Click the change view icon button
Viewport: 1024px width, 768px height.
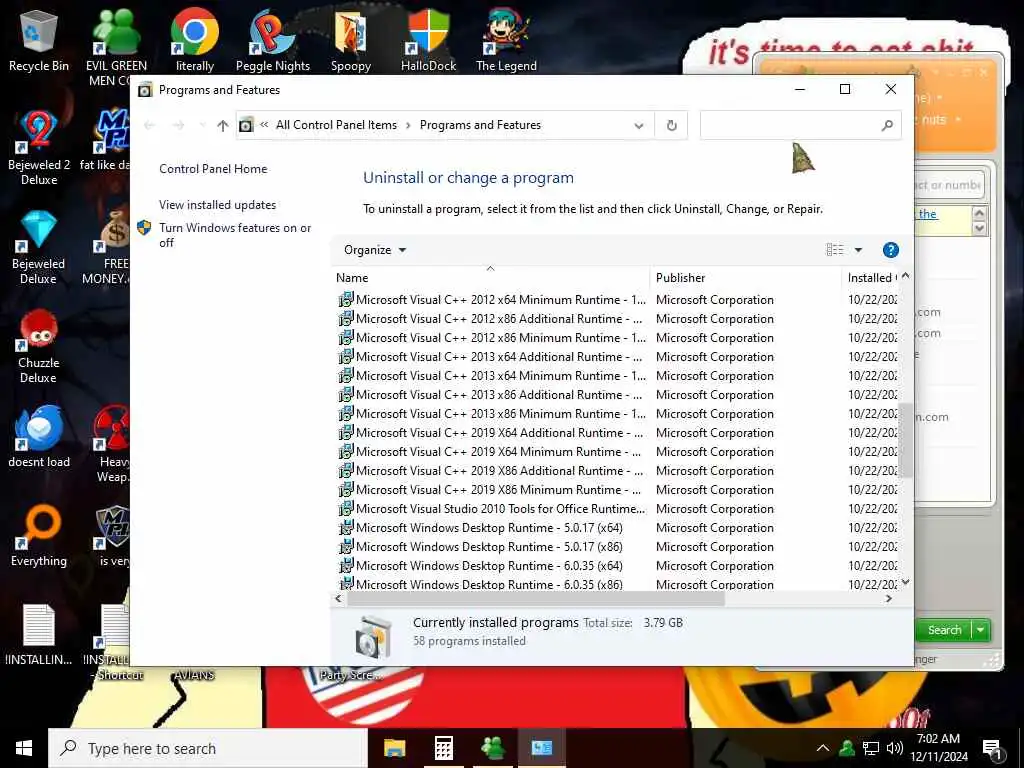click(x=835, y=250)
